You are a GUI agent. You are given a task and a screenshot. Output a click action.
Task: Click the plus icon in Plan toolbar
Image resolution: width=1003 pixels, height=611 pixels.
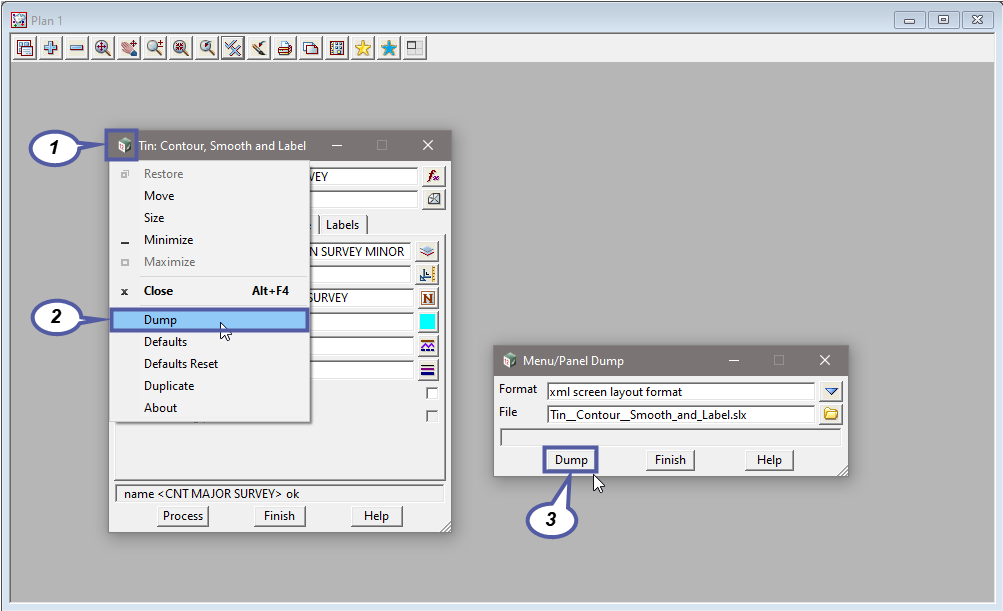pyautogui.click(x=51, y=48)
